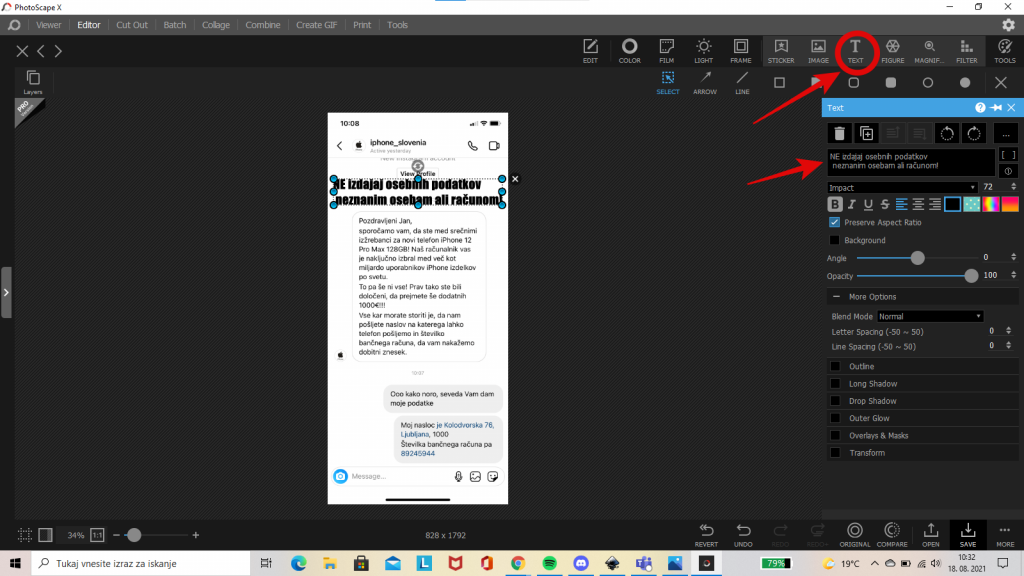
Task: Switch to the Batch tab
Action: [x=174, y=25]
